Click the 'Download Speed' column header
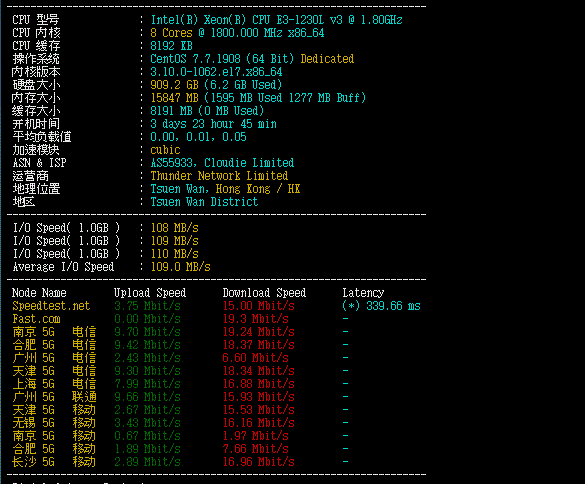Viewport: 585px width, 484px height. click(264, 293)
